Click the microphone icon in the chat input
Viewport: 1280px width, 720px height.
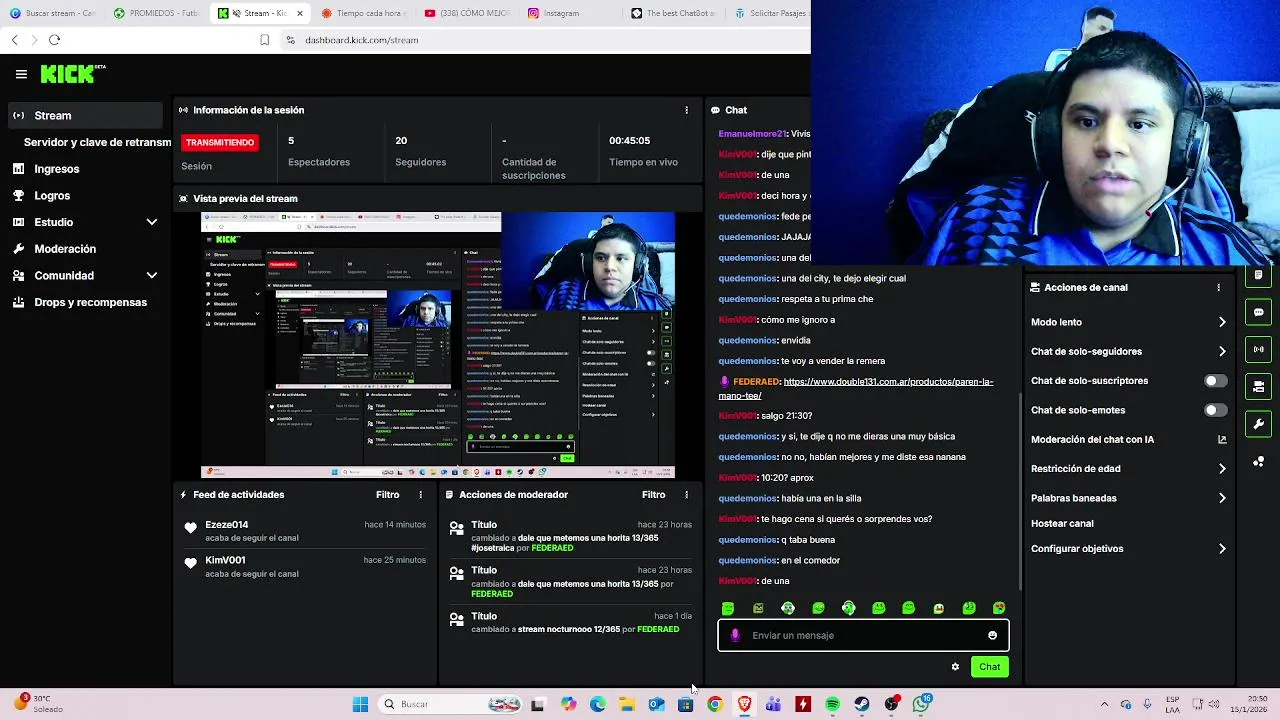735,635
